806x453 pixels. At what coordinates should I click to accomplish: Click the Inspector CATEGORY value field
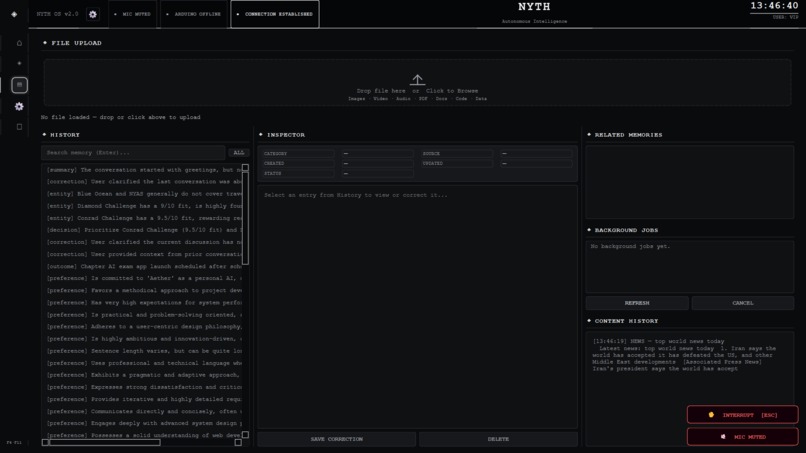tap(377, 154)
